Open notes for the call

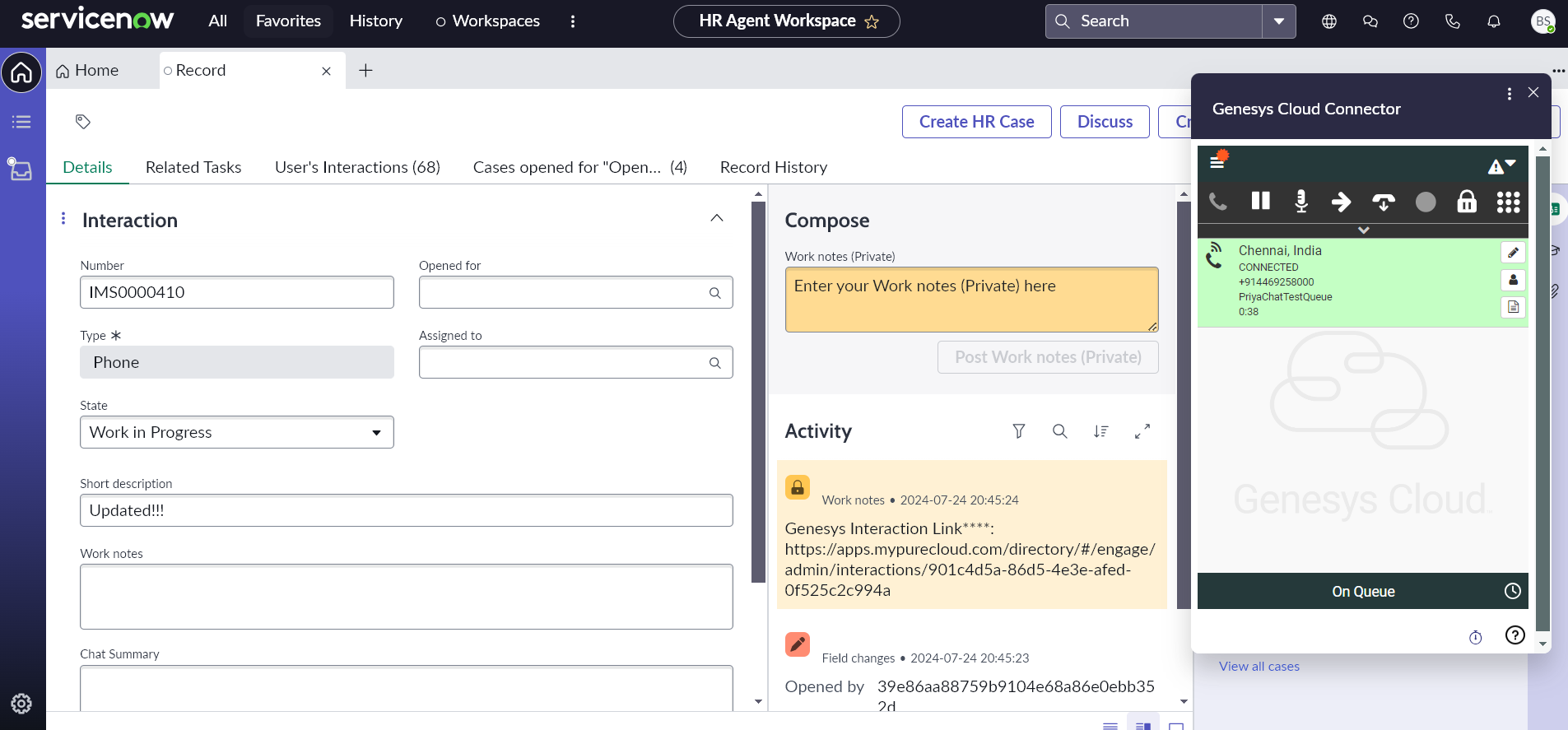pos(1513,307)
